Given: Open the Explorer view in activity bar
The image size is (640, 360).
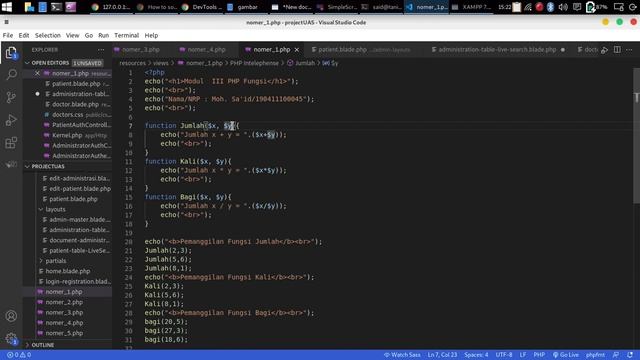Looking at the screenshot, I should point(11,53).
